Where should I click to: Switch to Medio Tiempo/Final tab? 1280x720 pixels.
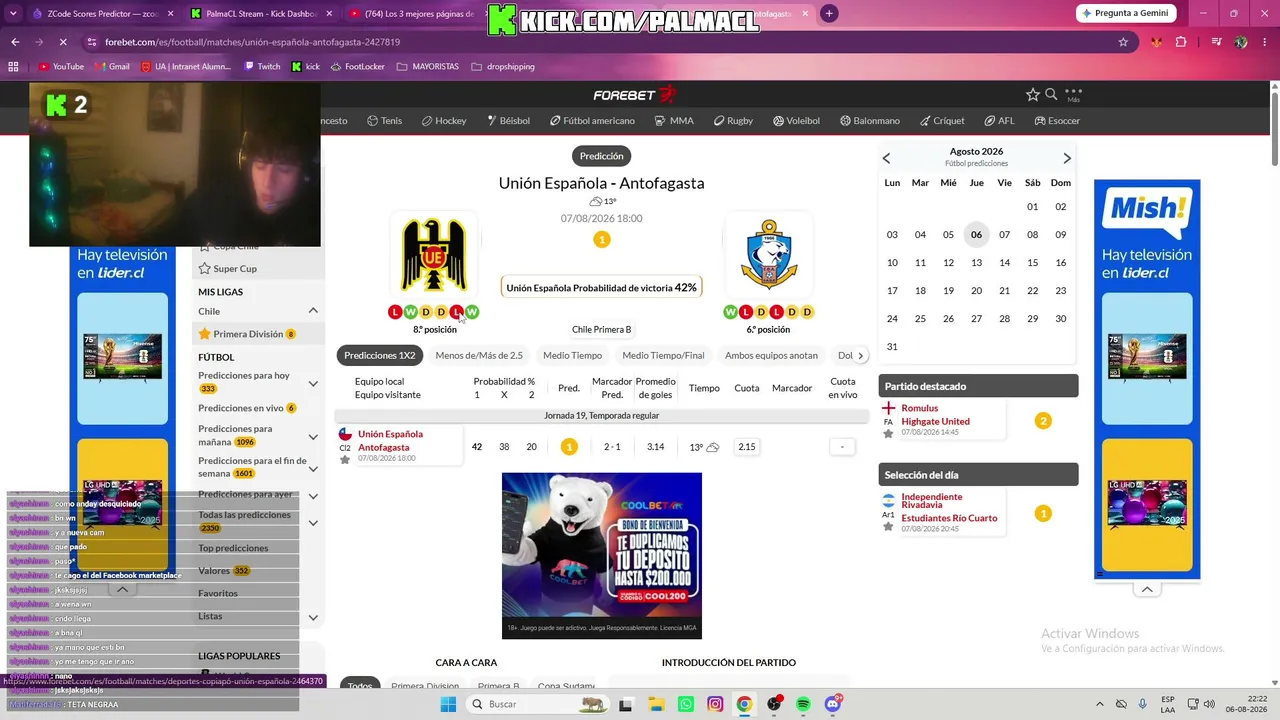pos(663,355)
